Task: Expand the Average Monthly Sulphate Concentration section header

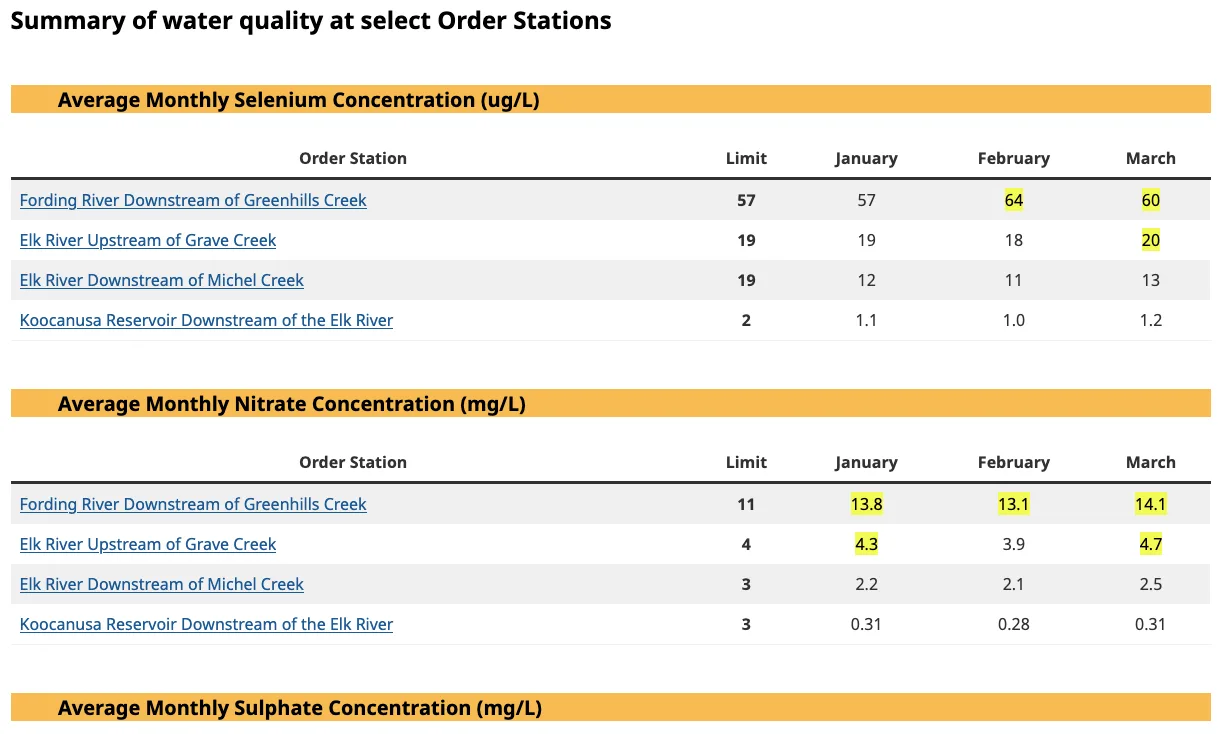Action: coord(299,708)
